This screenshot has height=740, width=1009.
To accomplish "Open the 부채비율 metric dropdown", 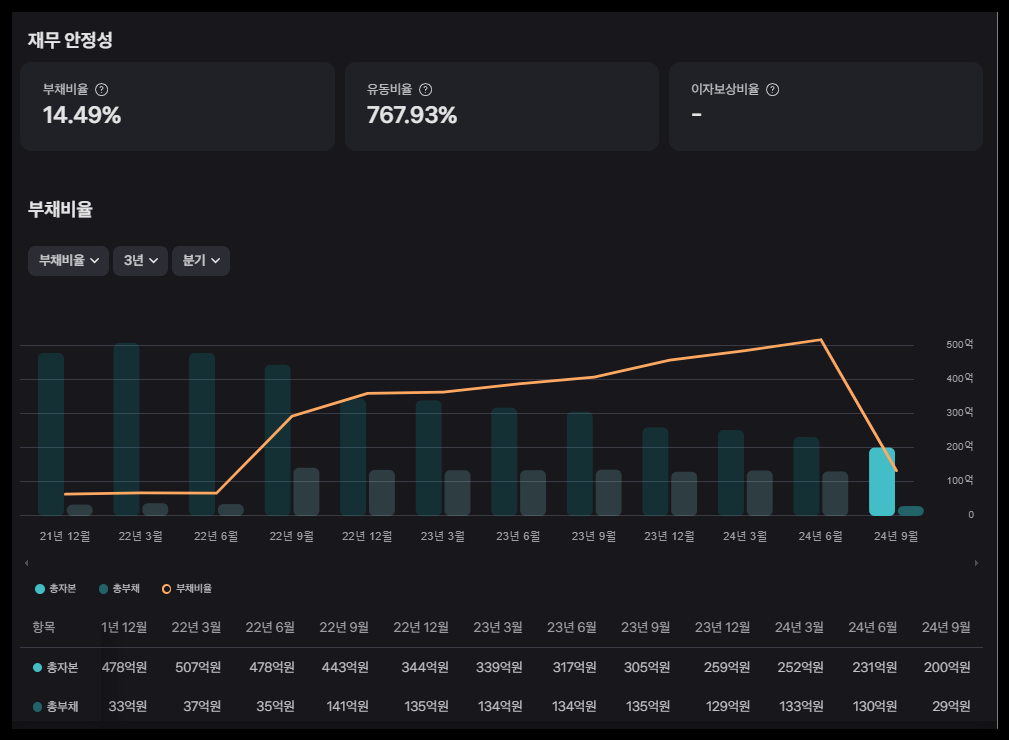I will coord(68,261).
